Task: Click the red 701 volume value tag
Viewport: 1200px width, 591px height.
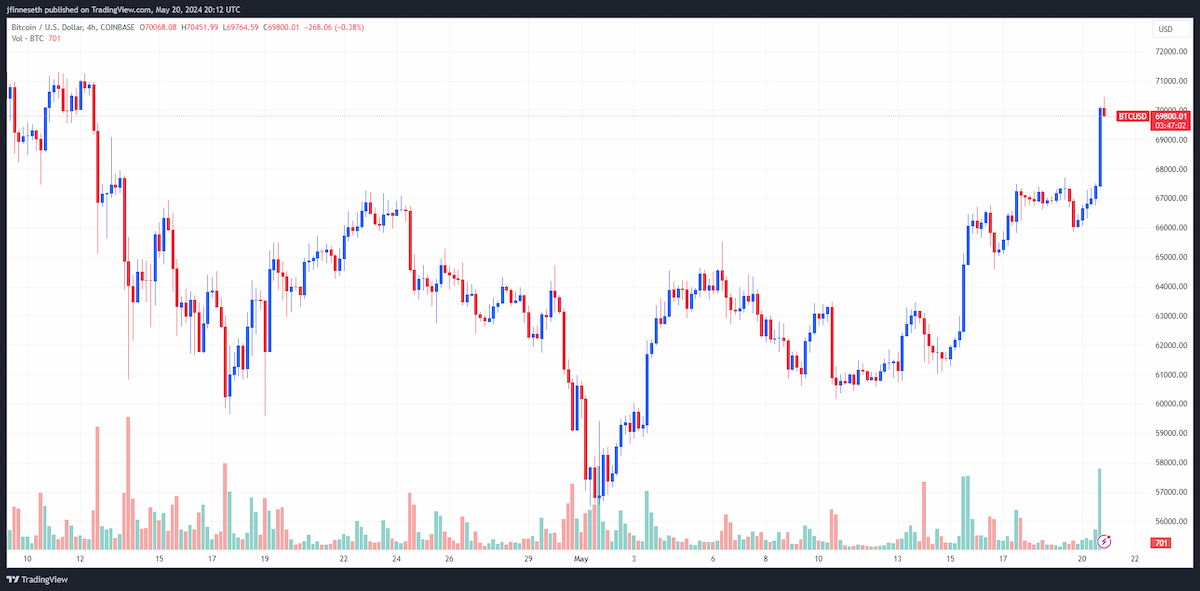Action: pos(1161,542)
